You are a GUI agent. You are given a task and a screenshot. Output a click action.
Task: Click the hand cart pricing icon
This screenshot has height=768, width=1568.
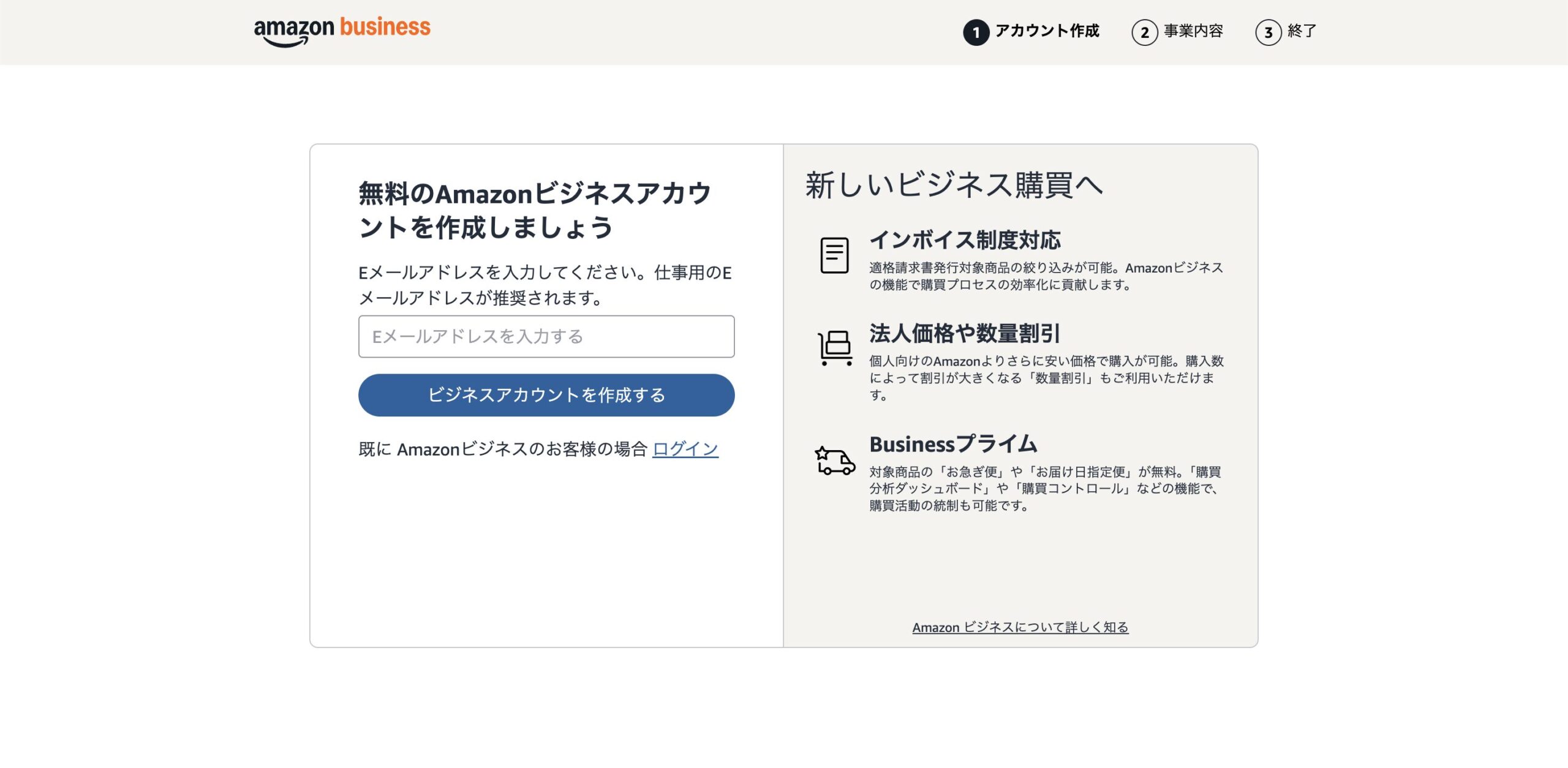click(x=835, y=348)
